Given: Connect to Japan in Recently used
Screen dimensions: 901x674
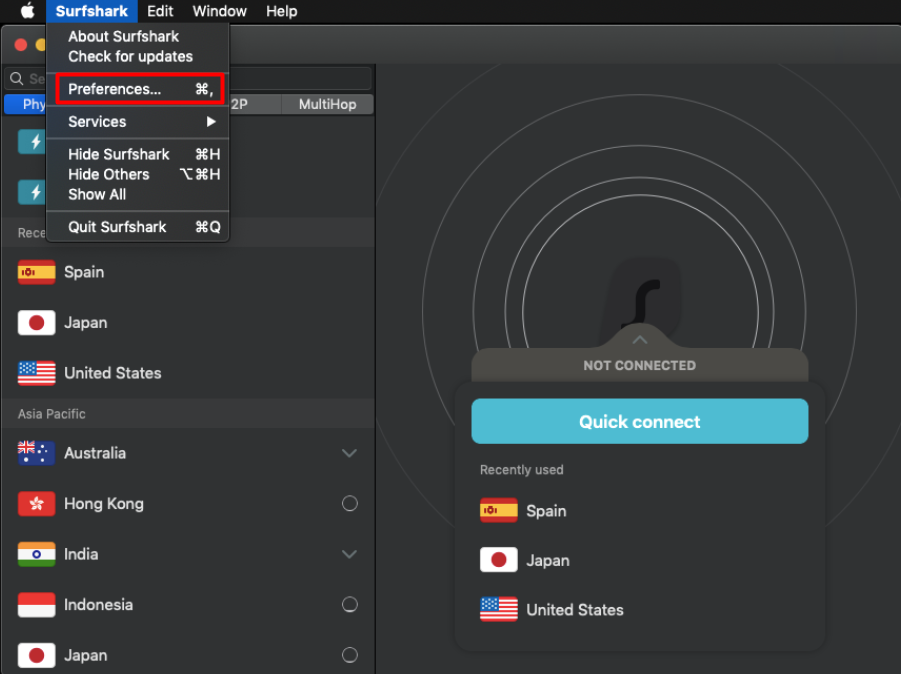Looking at the screenshot, I should point(548,560).
